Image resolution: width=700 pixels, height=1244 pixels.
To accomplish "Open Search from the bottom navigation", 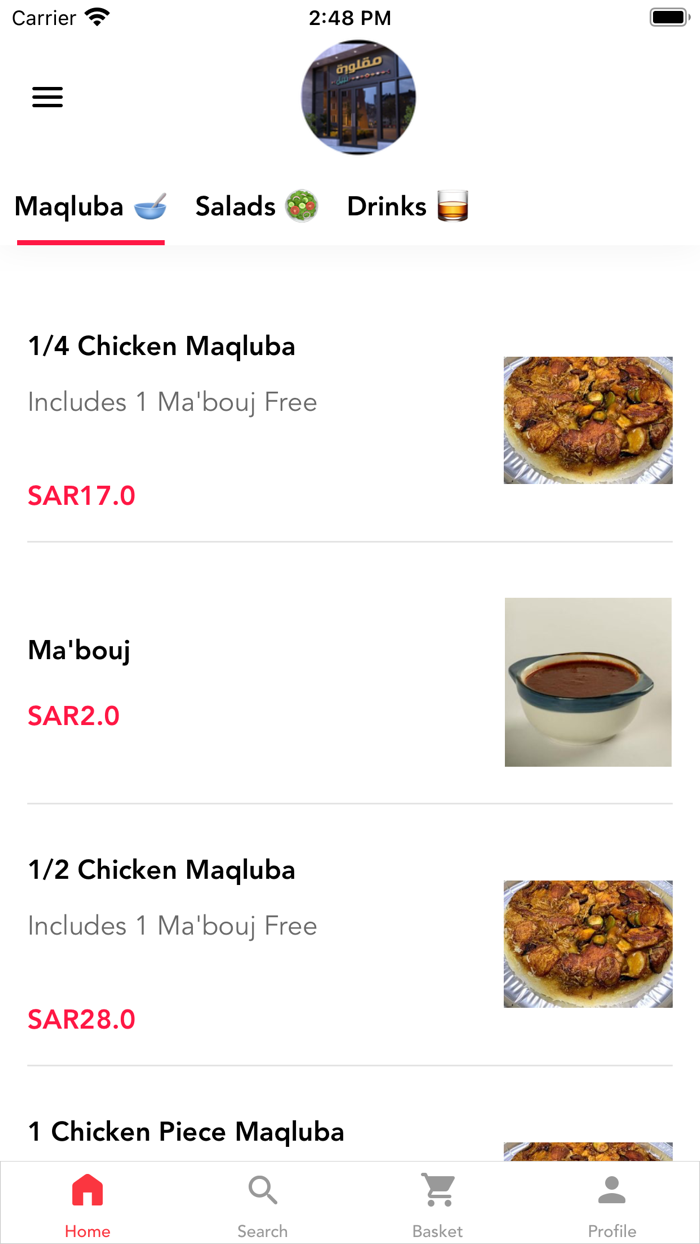I will tap(262, 1190).
